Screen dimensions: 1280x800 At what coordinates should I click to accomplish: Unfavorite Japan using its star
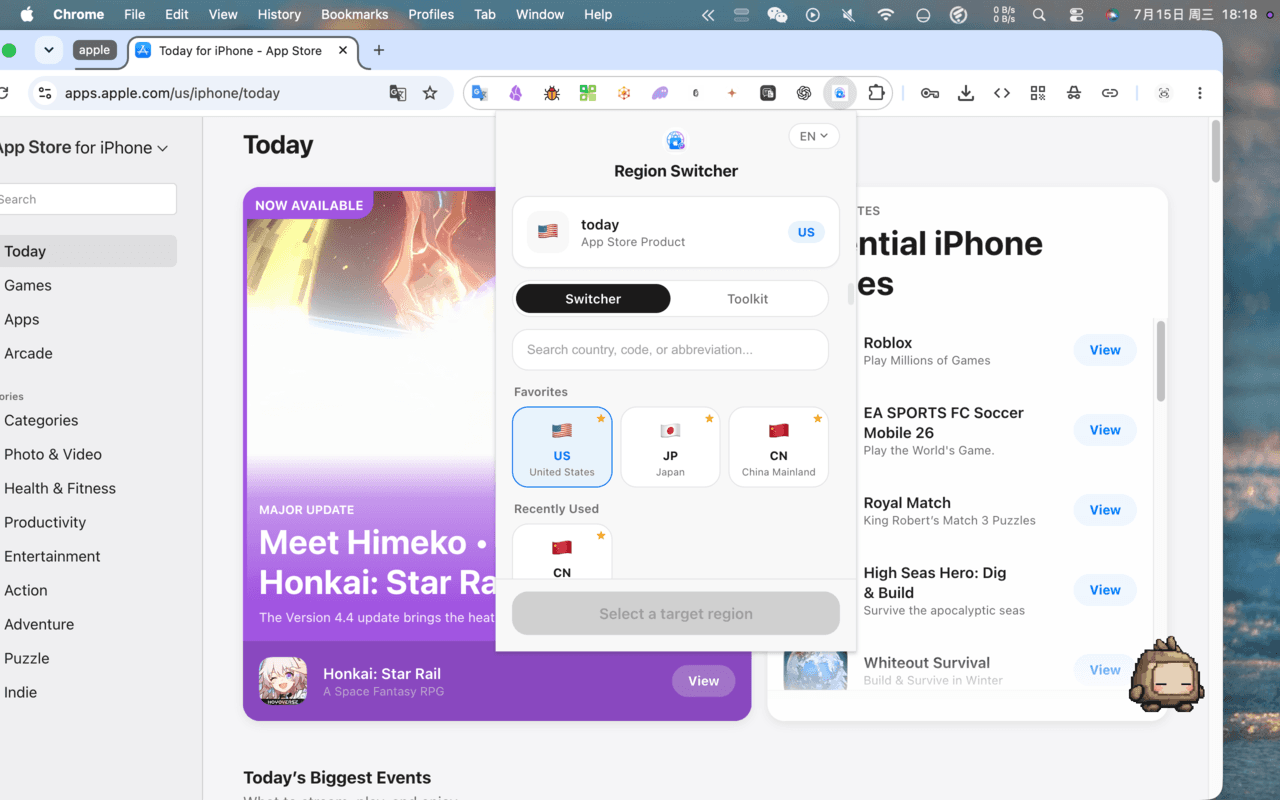709,419
